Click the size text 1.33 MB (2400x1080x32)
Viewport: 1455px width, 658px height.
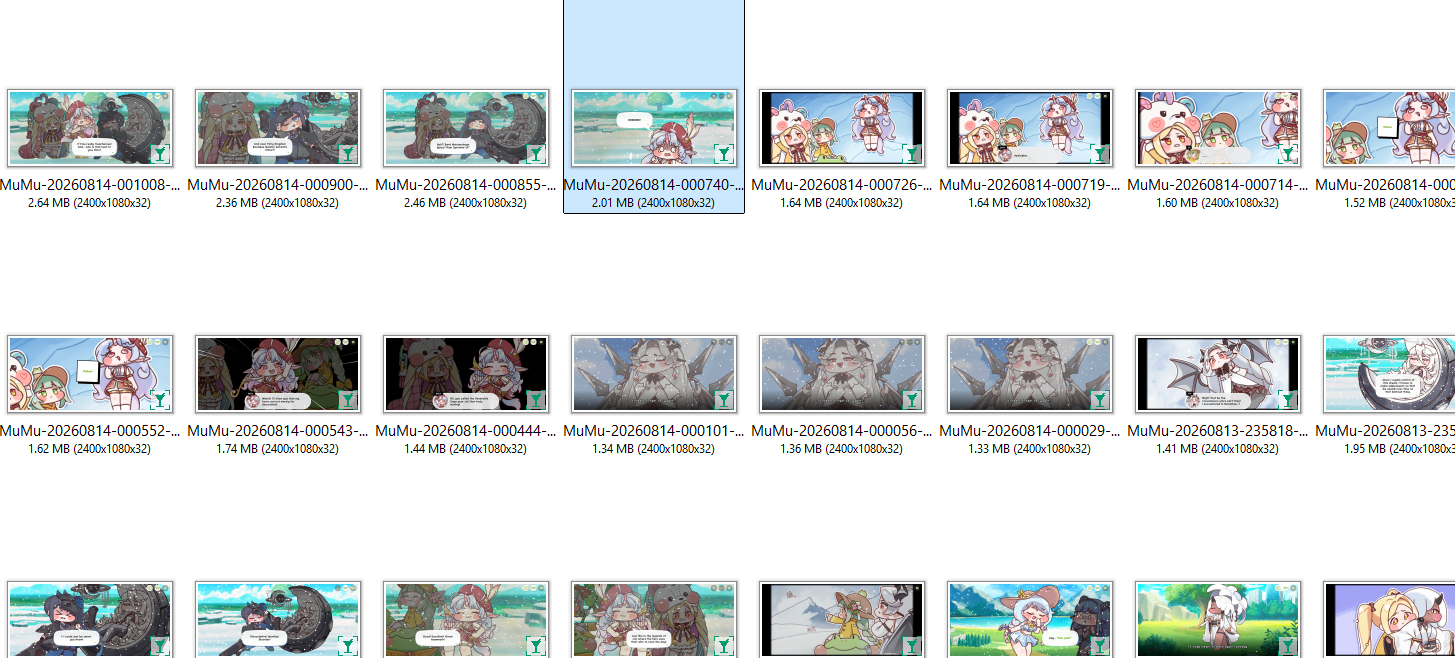point(1030,449)
